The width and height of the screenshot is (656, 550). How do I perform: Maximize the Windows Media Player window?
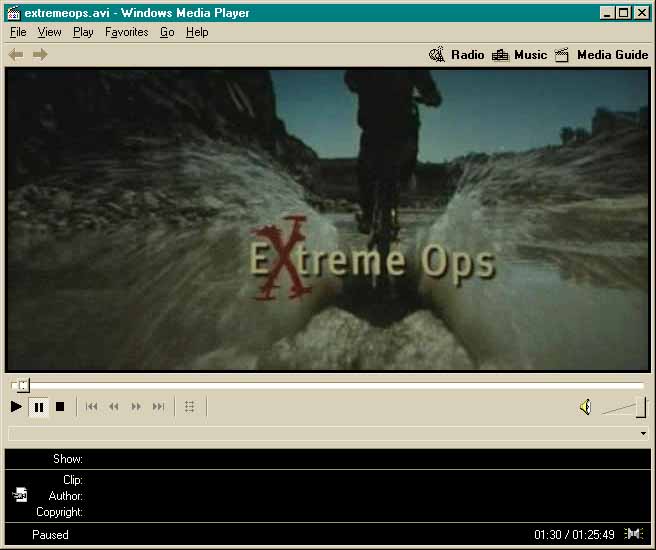tap(623, 13)
